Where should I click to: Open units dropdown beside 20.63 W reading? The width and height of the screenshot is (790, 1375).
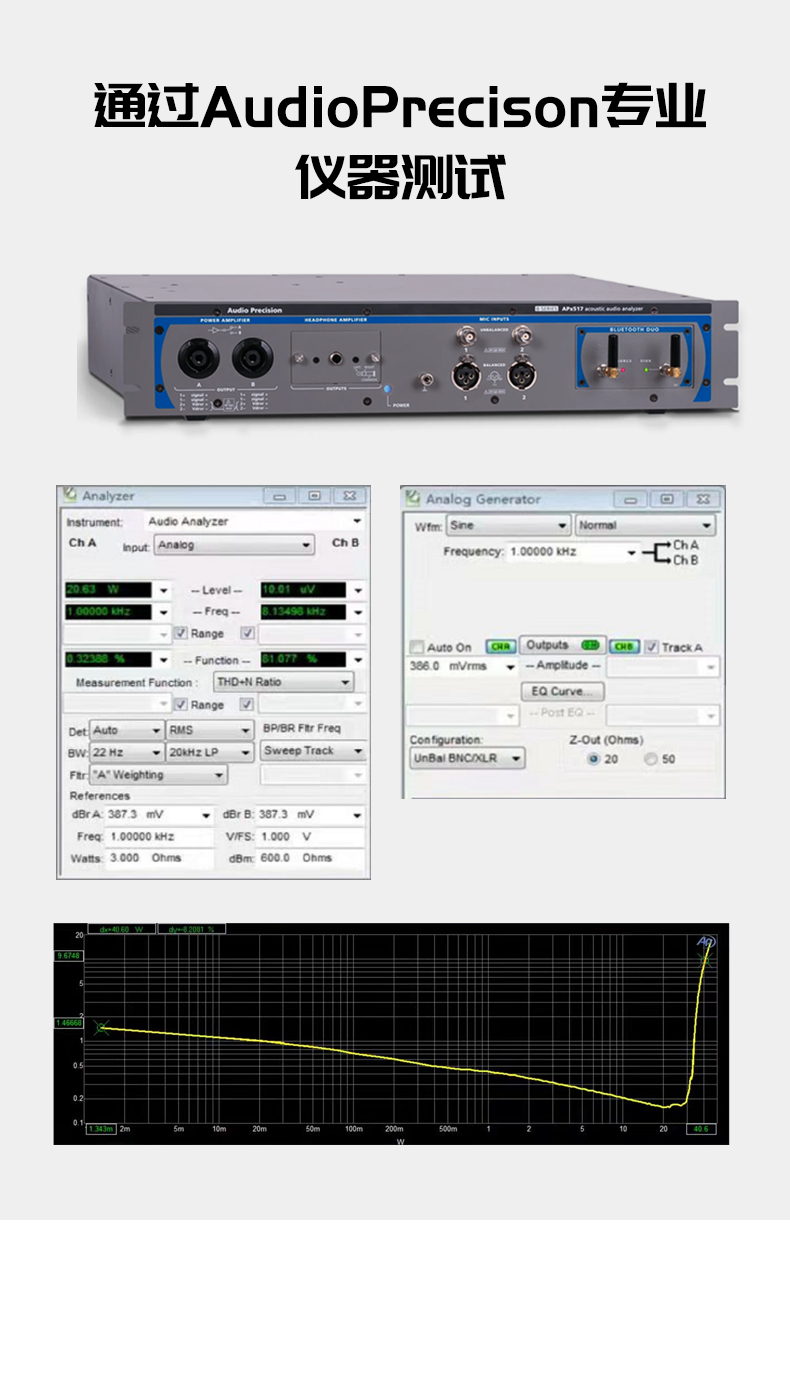click(x=164, y=590)
